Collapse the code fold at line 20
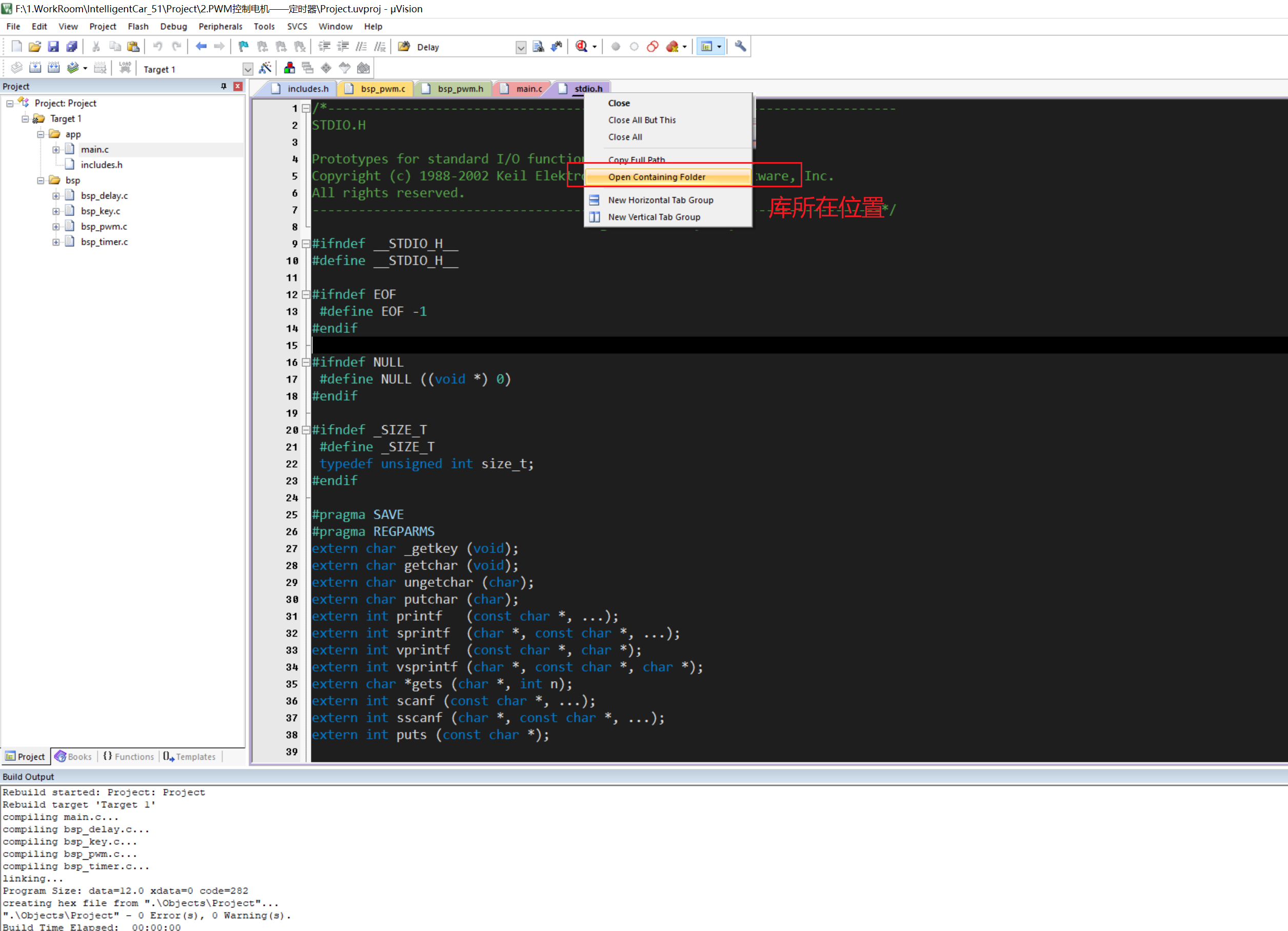 click(x=306, y=430)
